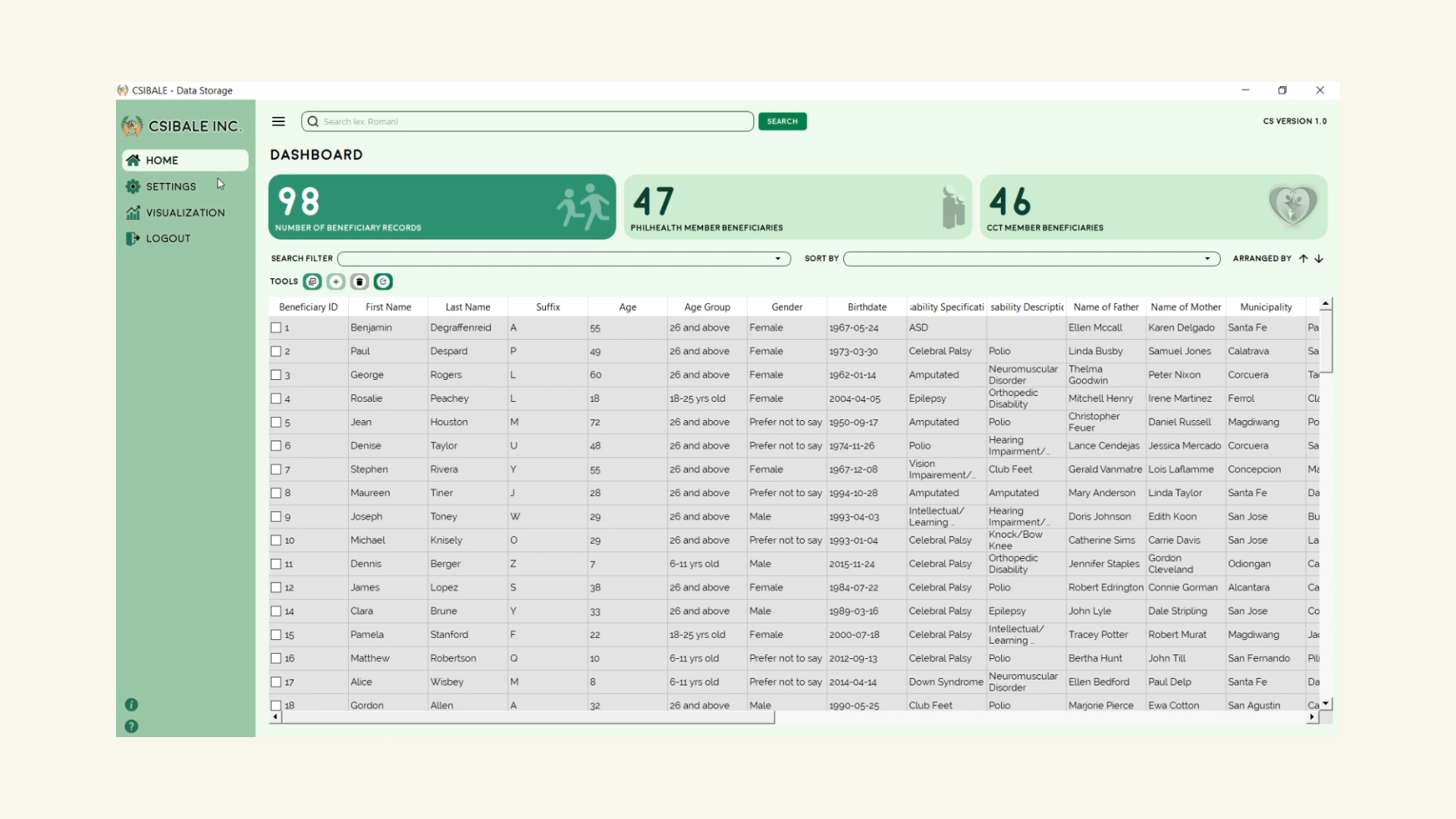Open the hamburger menu icon

click(x=278, y=121)
